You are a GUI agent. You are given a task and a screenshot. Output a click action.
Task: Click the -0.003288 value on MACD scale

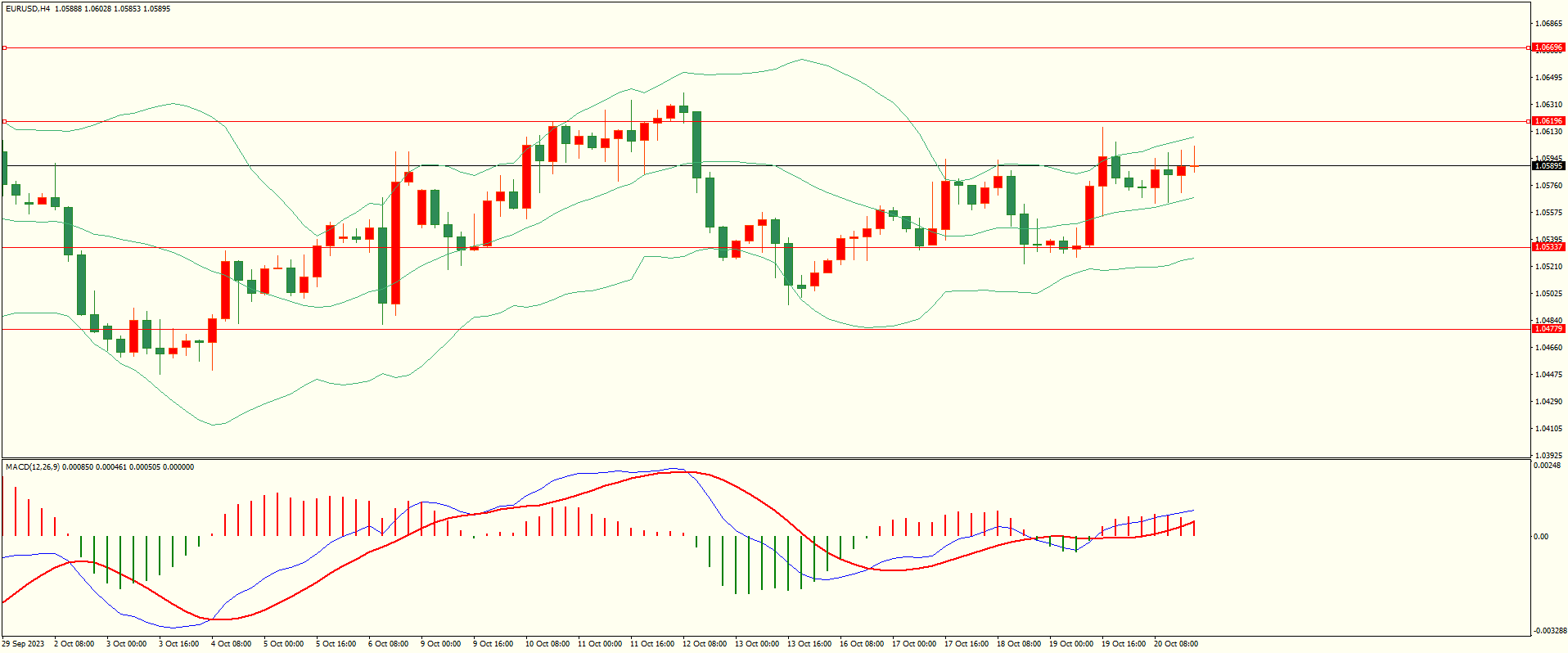tap(1550, 631)
